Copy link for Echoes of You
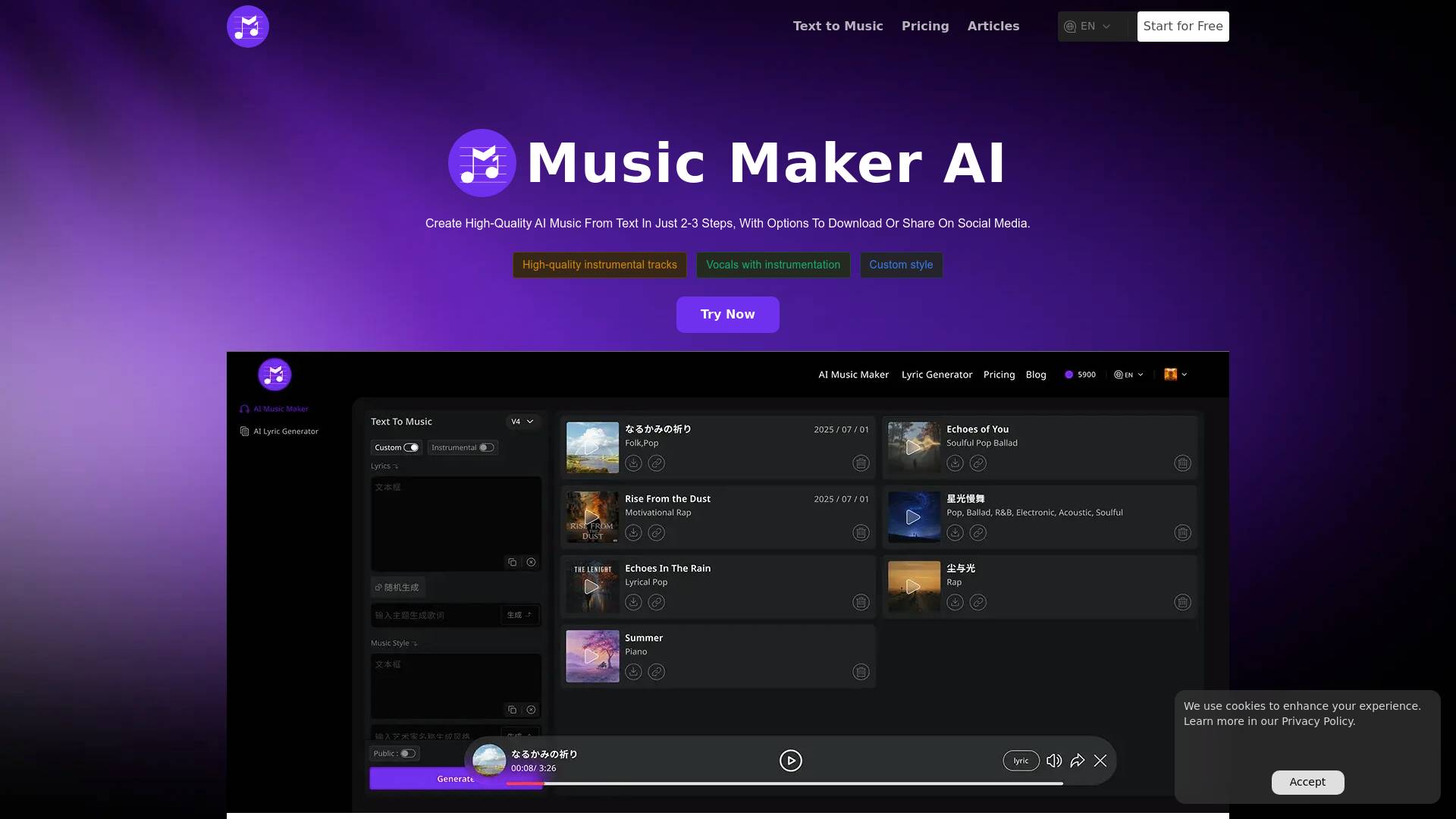Viewport: 1456px width, 819px height. tap(978, 463)
